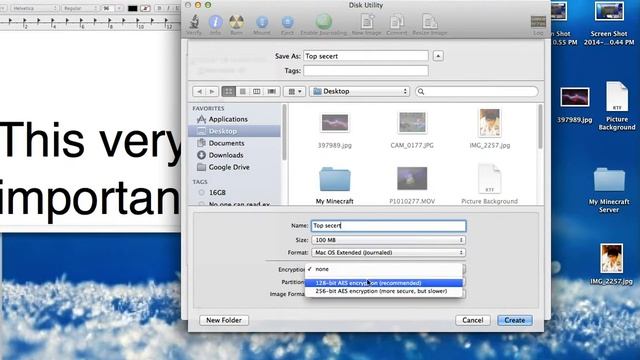640x360 pixels.
Task: Go back with the left arrow button
Action: click(199, 91)
